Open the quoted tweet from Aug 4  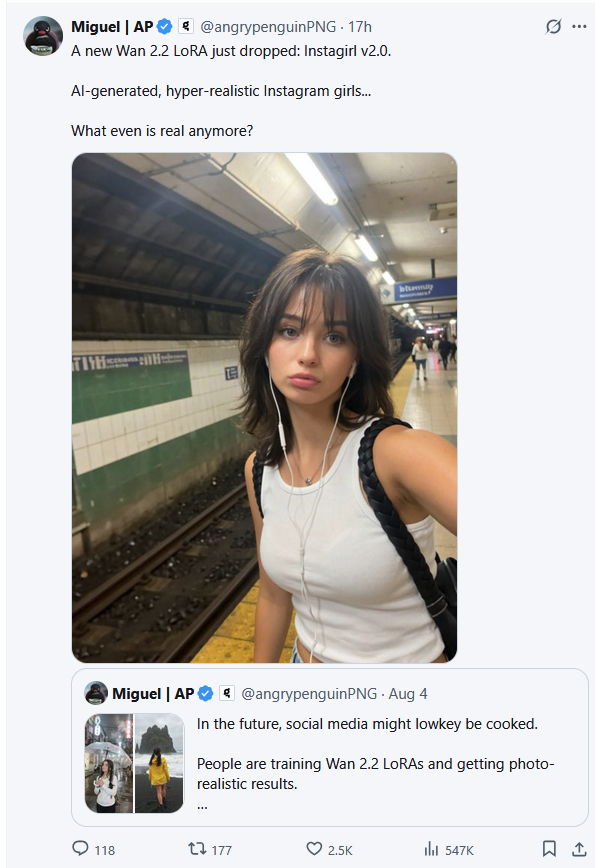[330, 747]
